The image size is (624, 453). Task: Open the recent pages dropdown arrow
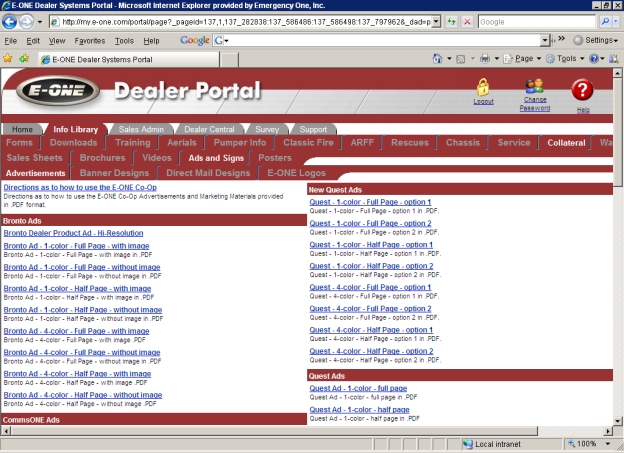(40, 22)
